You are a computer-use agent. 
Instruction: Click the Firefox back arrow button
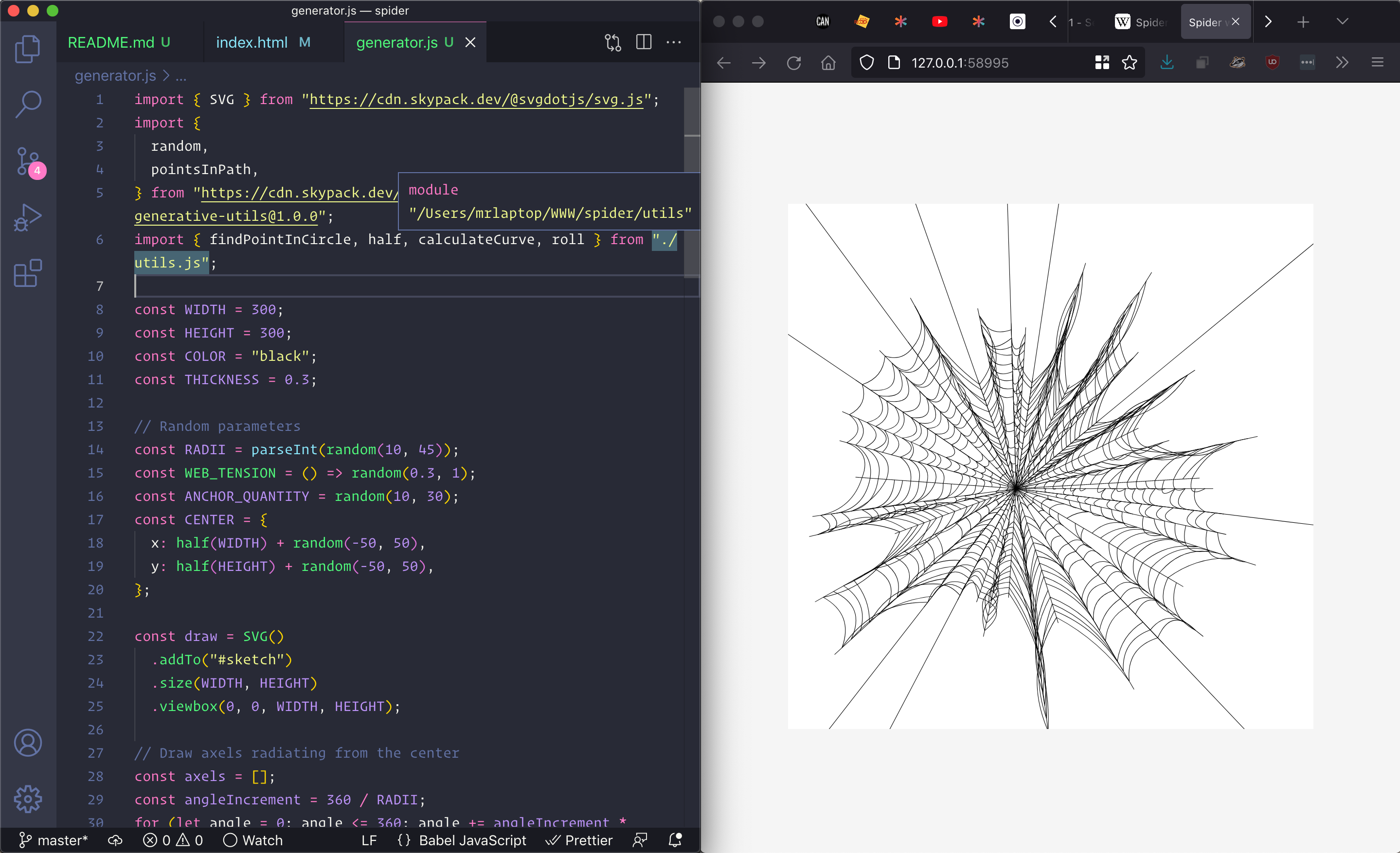tap(723, 62)
